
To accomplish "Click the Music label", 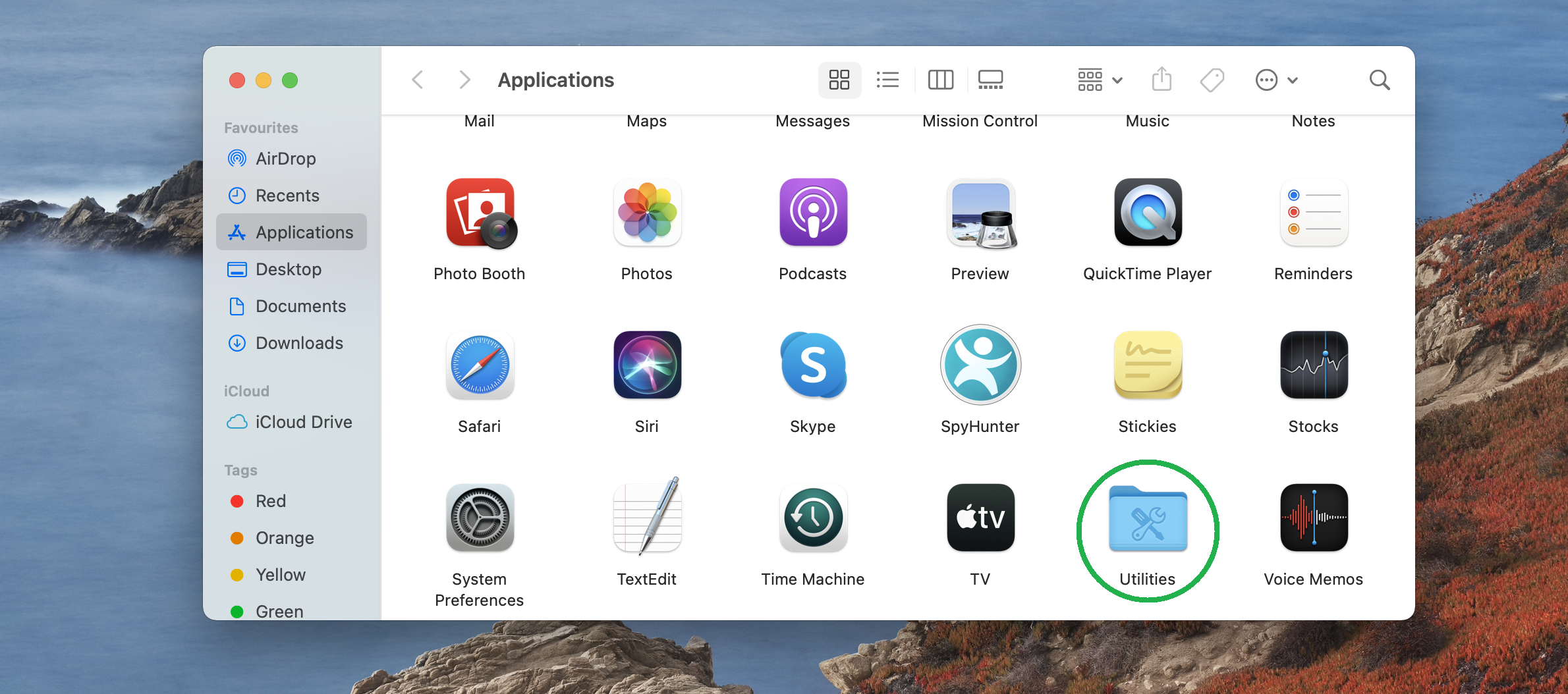I will tap(1148, 121).
